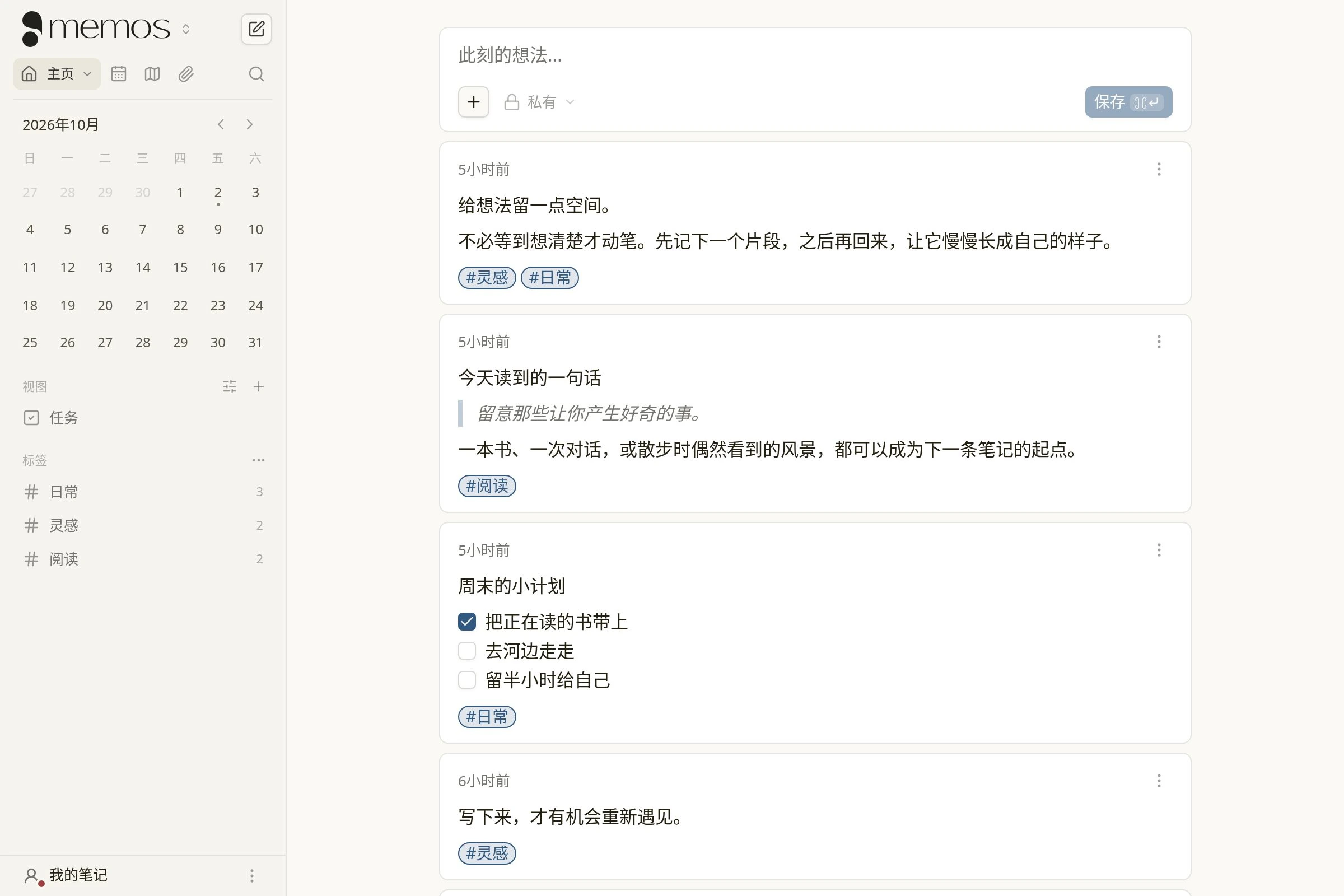Filter by 阅读 tag in sidebar
This screenshot has height=896, width=1344.
[x=143, y=559]
